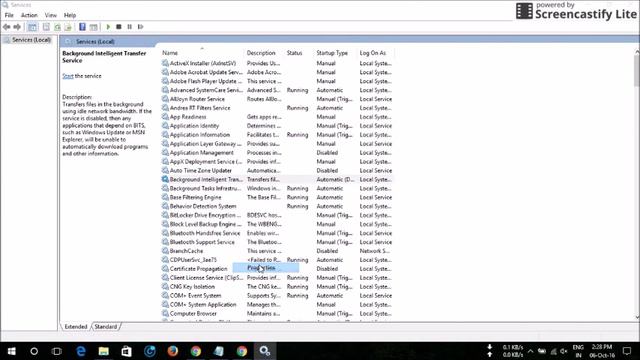The image size is (640, 360).
Task: Open the Action menu
Action: 29,15
